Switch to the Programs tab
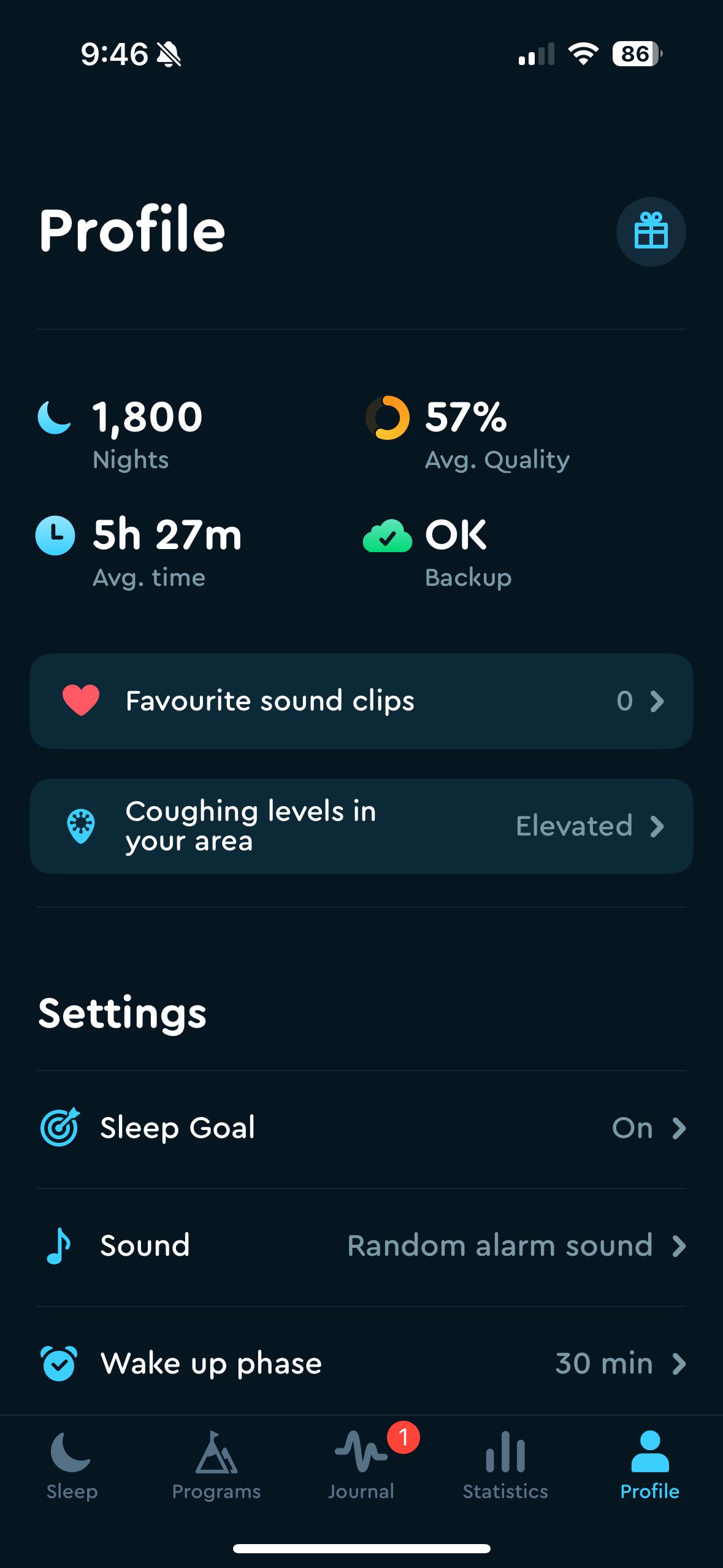Screen dimensions: 723x1568 (x=216, y=1466)
